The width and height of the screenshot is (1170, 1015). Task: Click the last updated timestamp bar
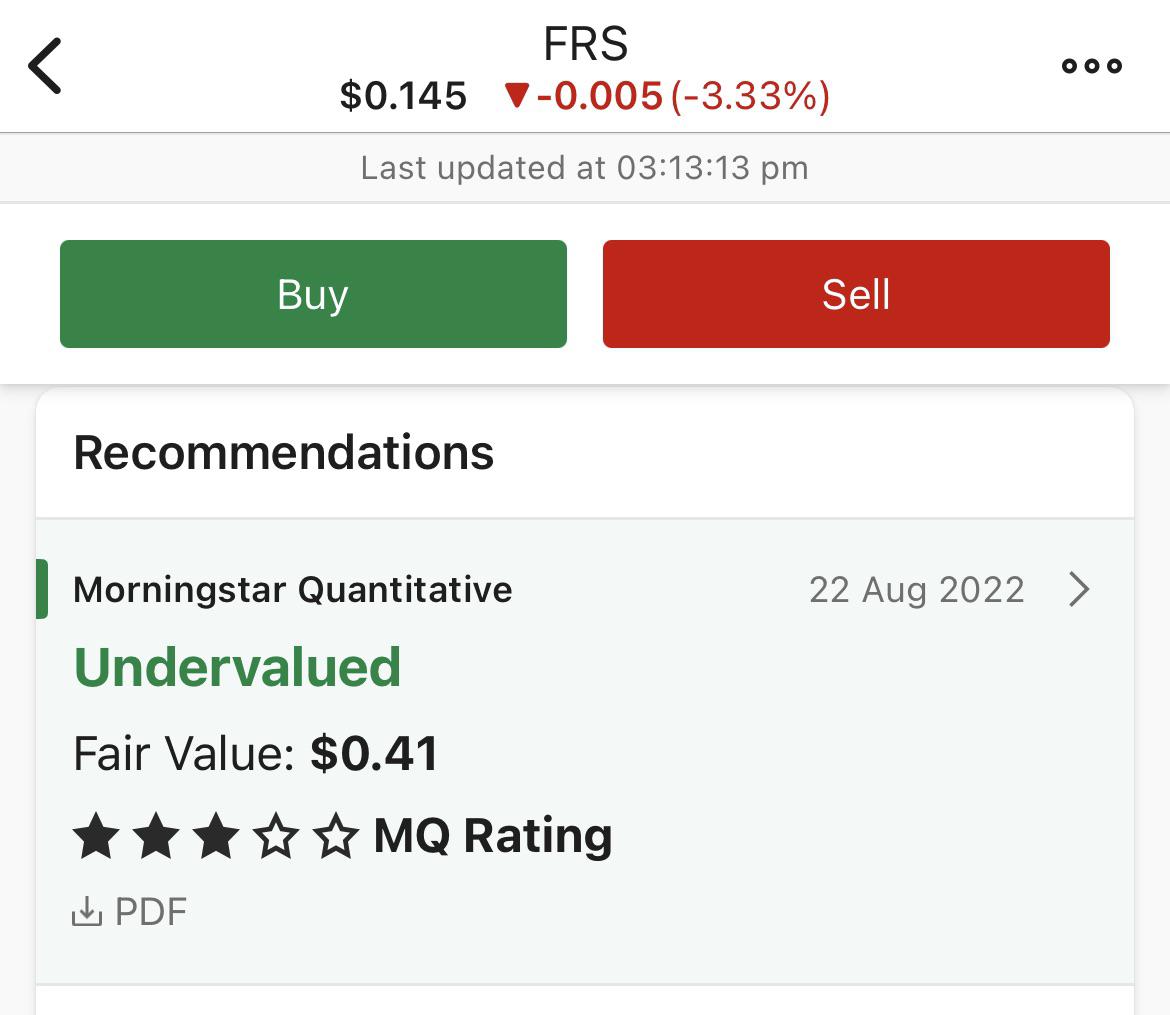[585, 168]
